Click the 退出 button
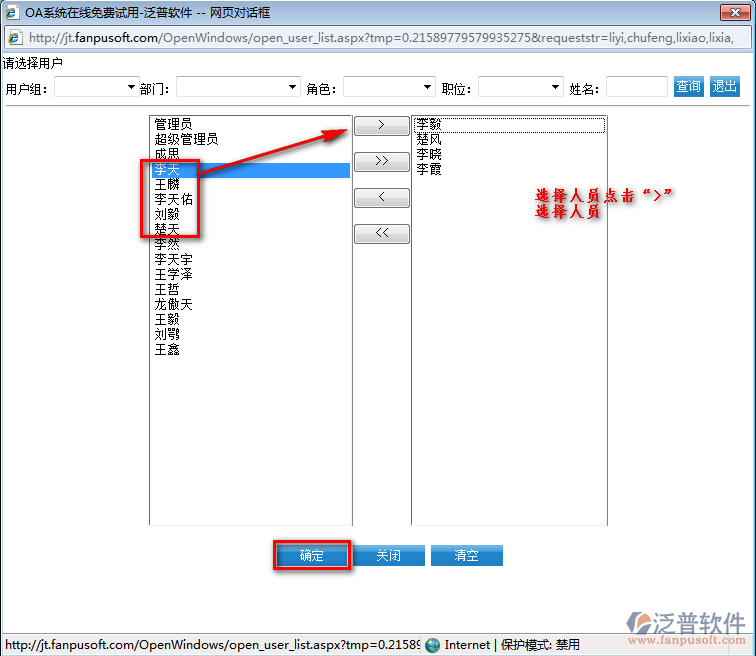Image resolution: width=756 pixels, height=656 pixels. click(725, 87)
